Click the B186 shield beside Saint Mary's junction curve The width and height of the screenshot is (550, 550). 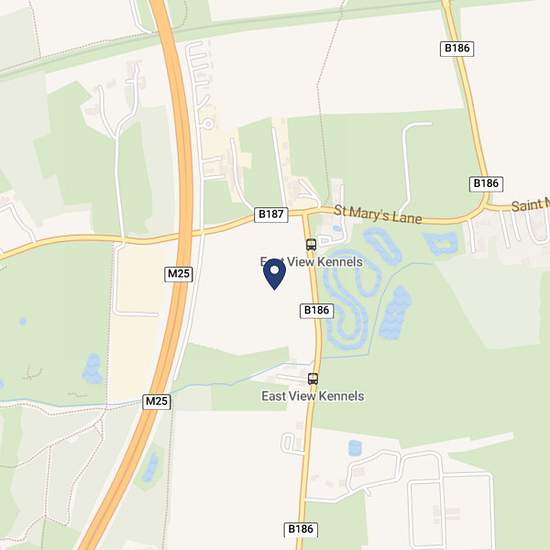point(486,184)
